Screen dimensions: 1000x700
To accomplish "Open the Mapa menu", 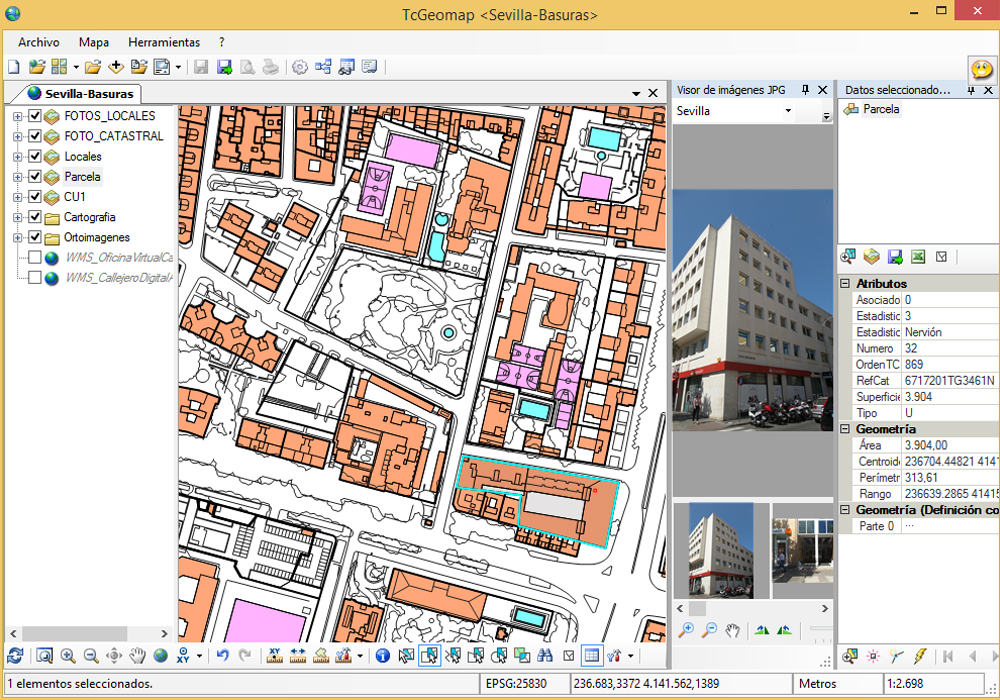I will (94, 42).
